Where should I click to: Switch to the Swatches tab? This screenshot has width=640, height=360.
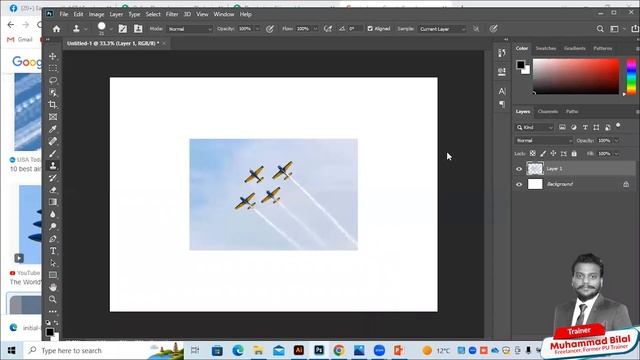[546, 48]
